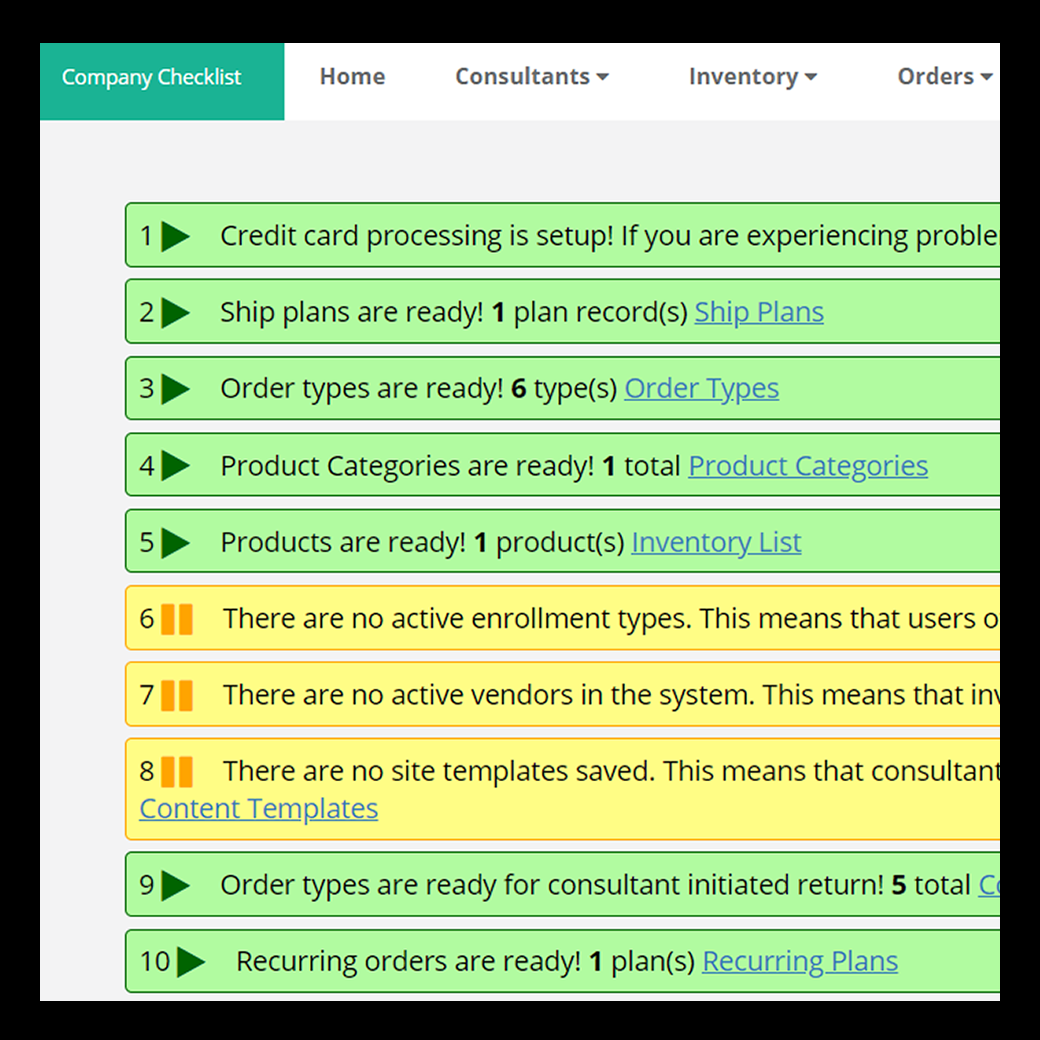
Task: Open the Inventory dropdown menu
Action: 752,77
